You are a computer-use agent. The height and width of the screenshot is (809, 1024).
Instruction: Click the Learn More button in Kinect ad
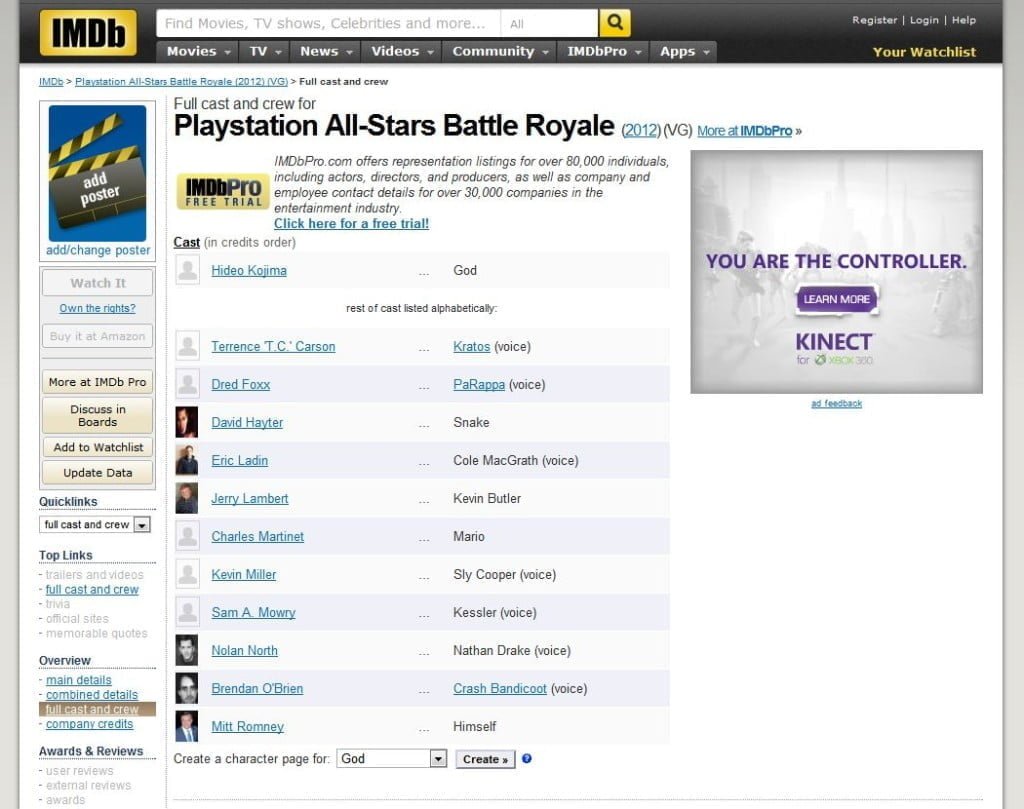pyautogui.click(x=837, y=299)
